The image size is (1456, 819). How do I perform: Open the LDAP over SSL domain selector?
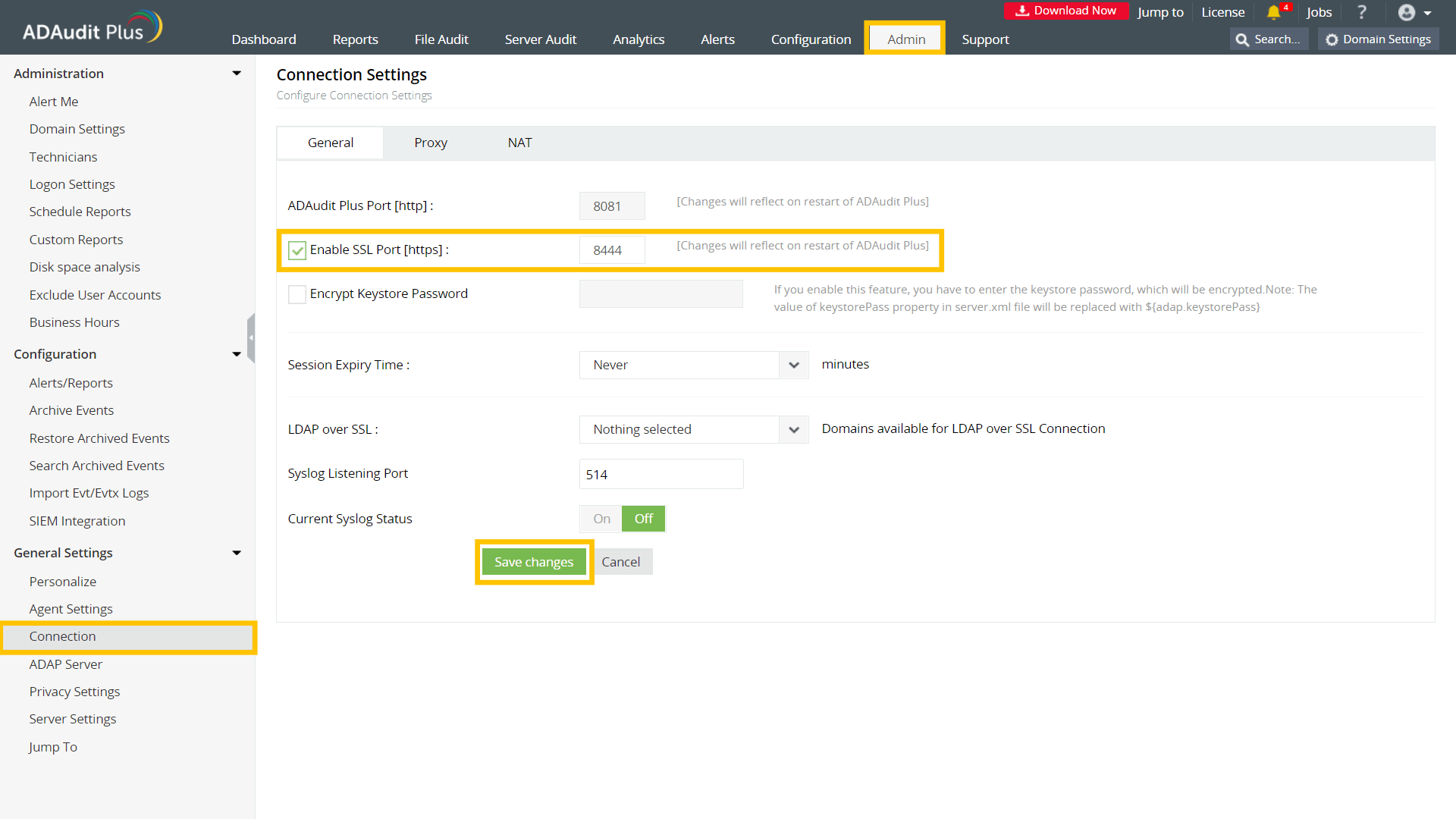793,429
